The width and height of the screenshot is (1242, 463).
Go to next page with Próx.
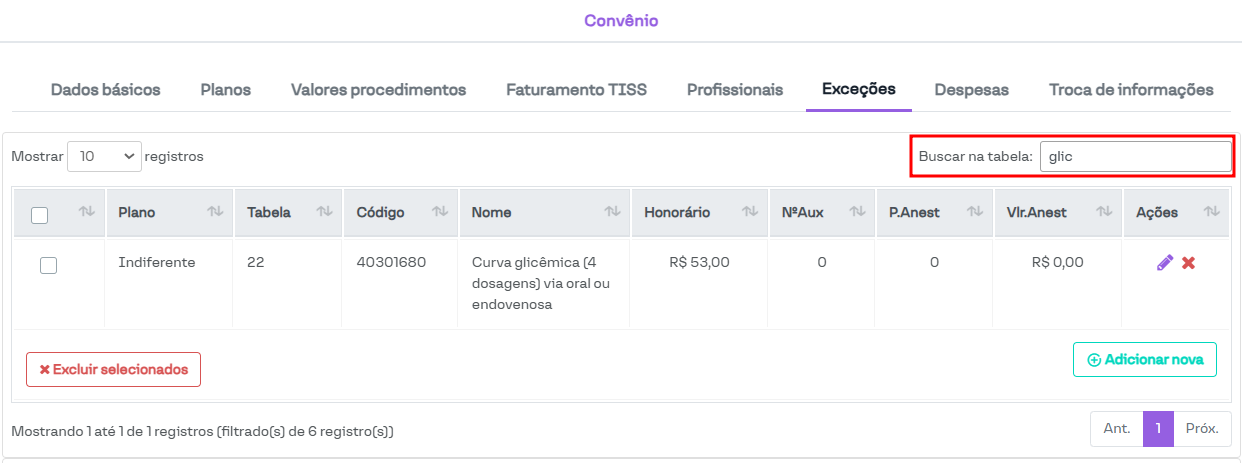(1201, 429)
